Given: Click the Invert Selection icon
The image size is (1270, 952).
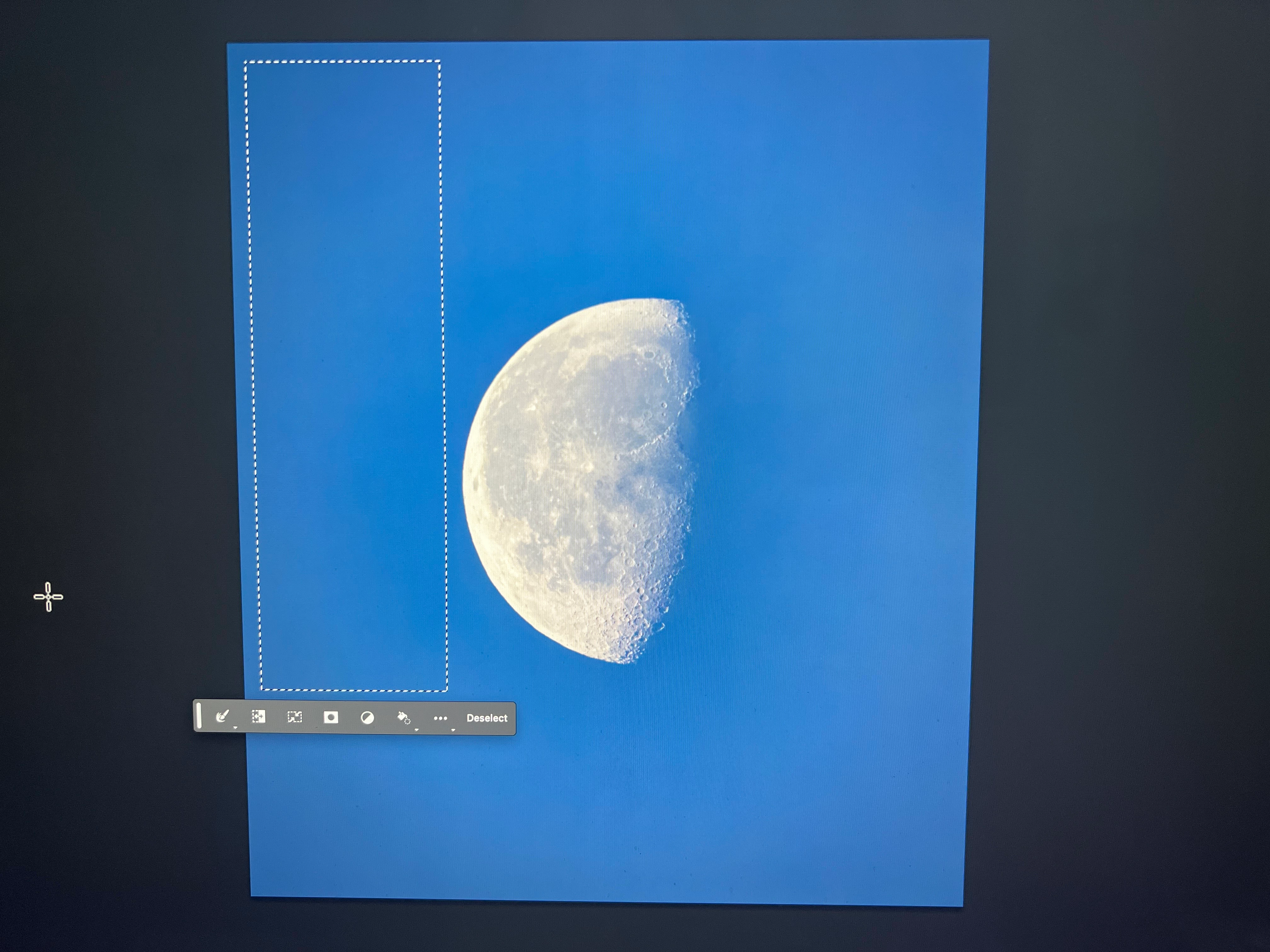Looking at the screenshot, I should [259, 717].
